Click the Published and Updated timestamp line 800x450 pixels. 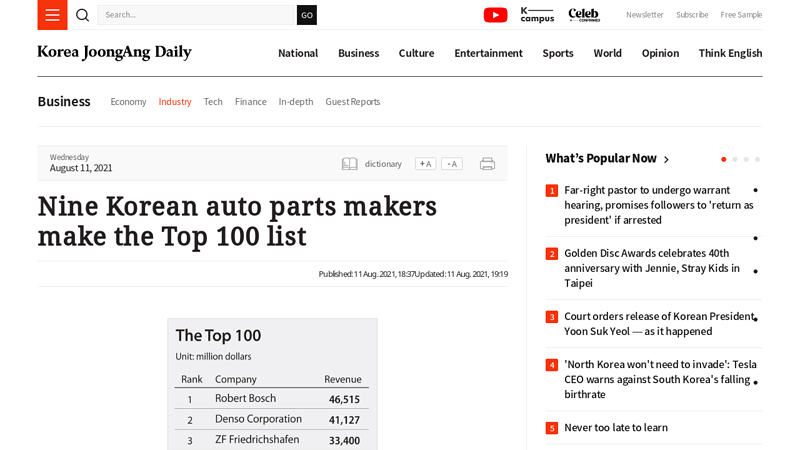click(x=413, y=274)
